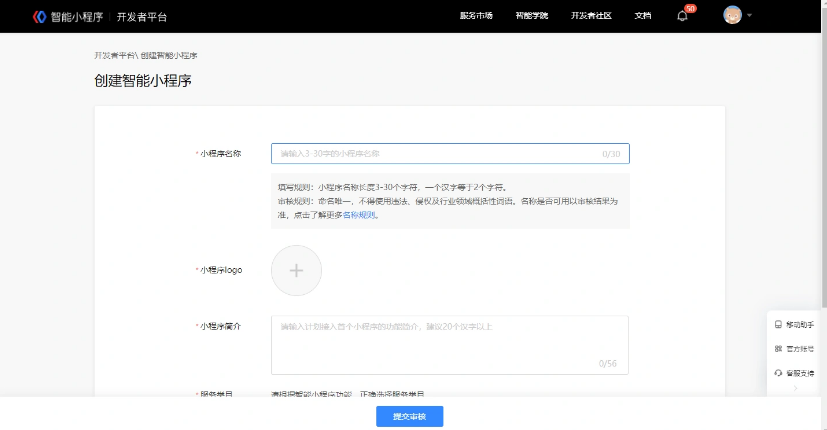Click the 官方账号 QR code icon
Screen dimensions: 827x430
click(778, 349)
